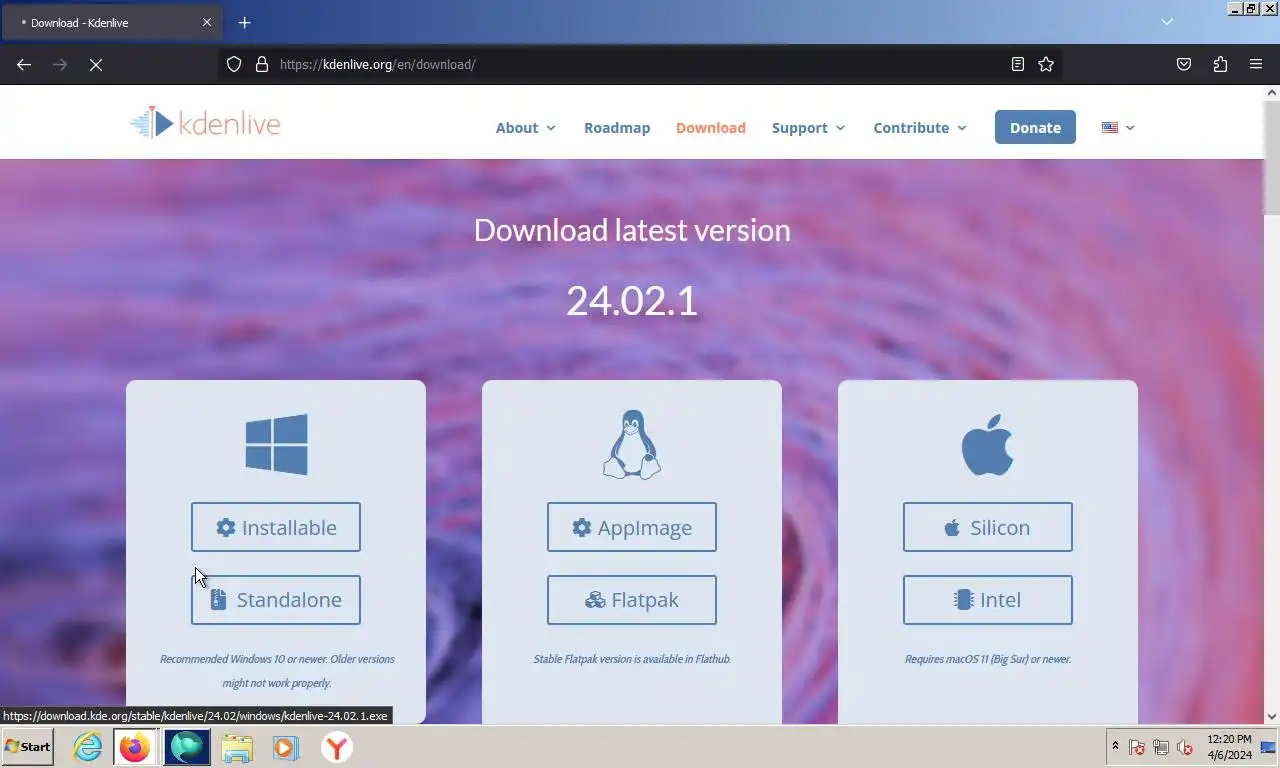Click the action center flag tray icon

pos(1137,747)
